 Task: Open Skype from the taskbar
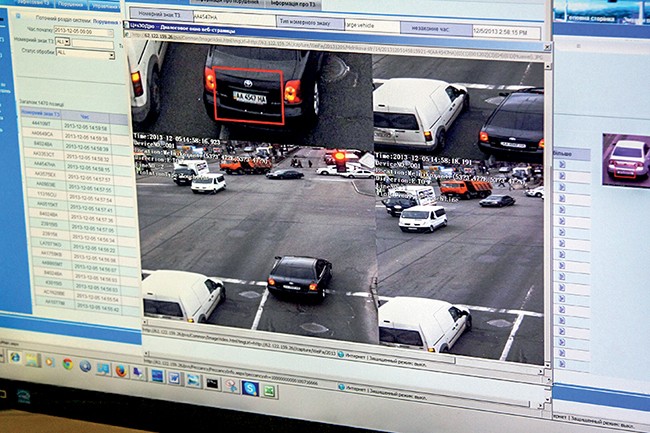249,386
